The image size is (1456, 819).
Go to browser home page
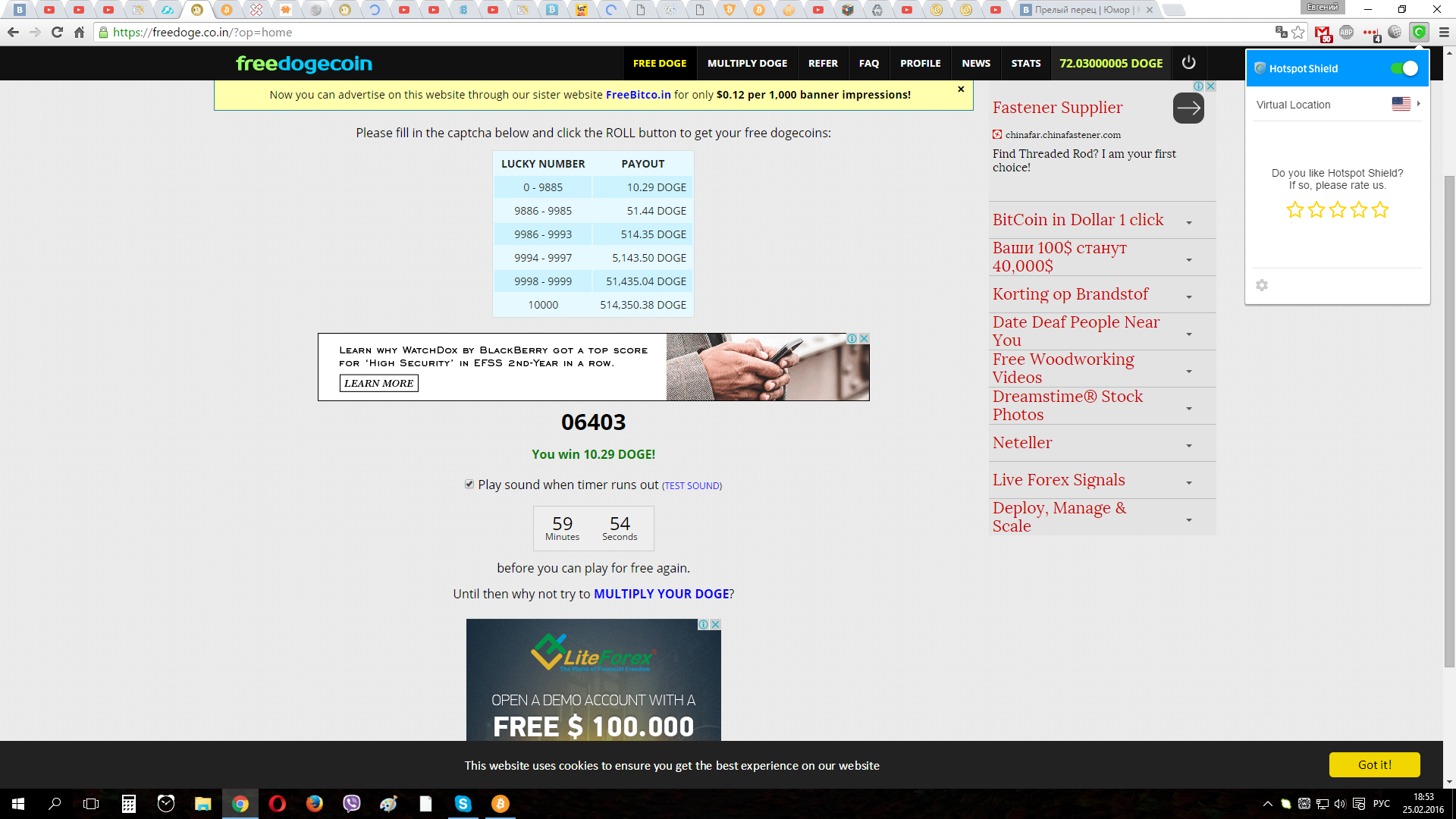pyautogui.click(x=79, y=32)
